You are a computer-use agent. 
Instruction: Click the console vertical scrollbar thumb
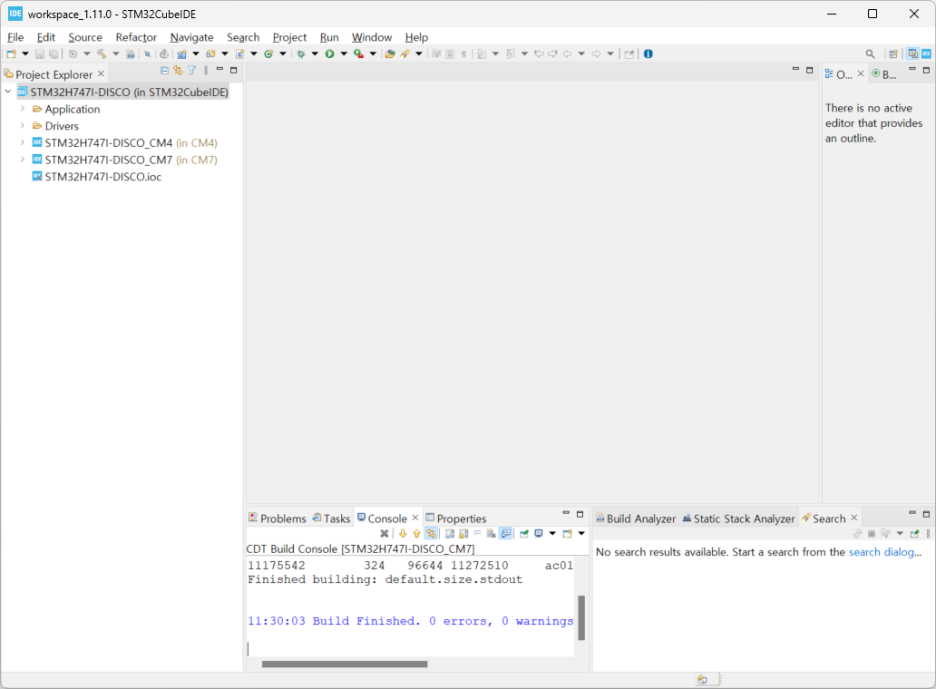tap(581, 618)
